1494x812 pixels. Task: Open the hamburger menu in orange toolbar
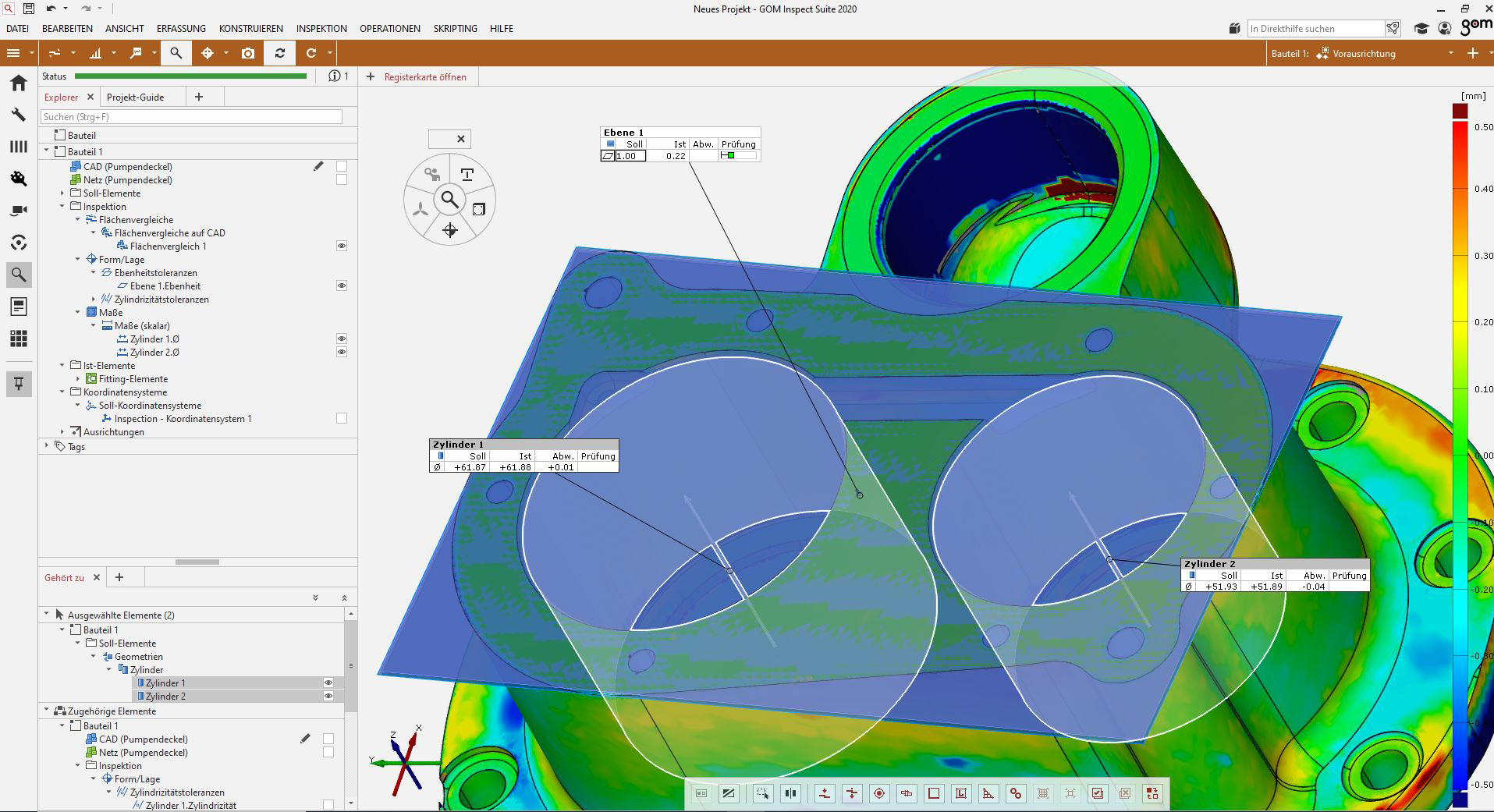coord(13,53)
